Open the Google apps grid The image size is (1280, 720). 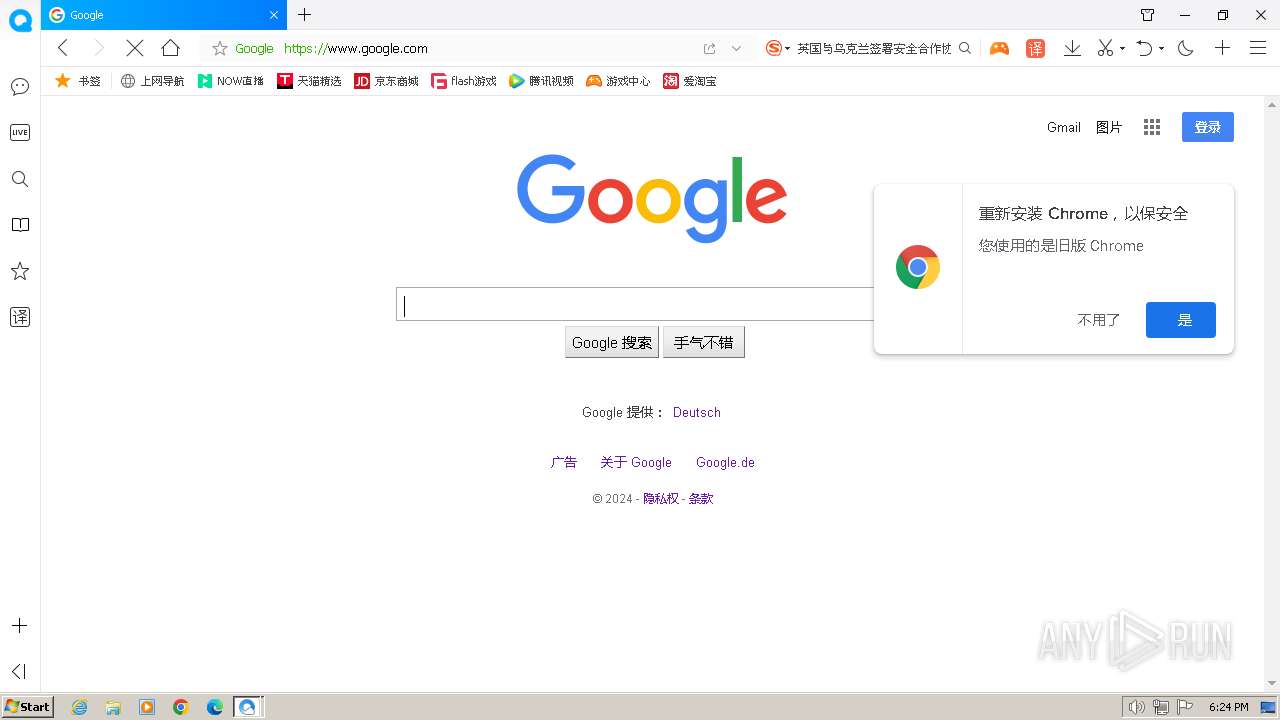[1152, 127]
